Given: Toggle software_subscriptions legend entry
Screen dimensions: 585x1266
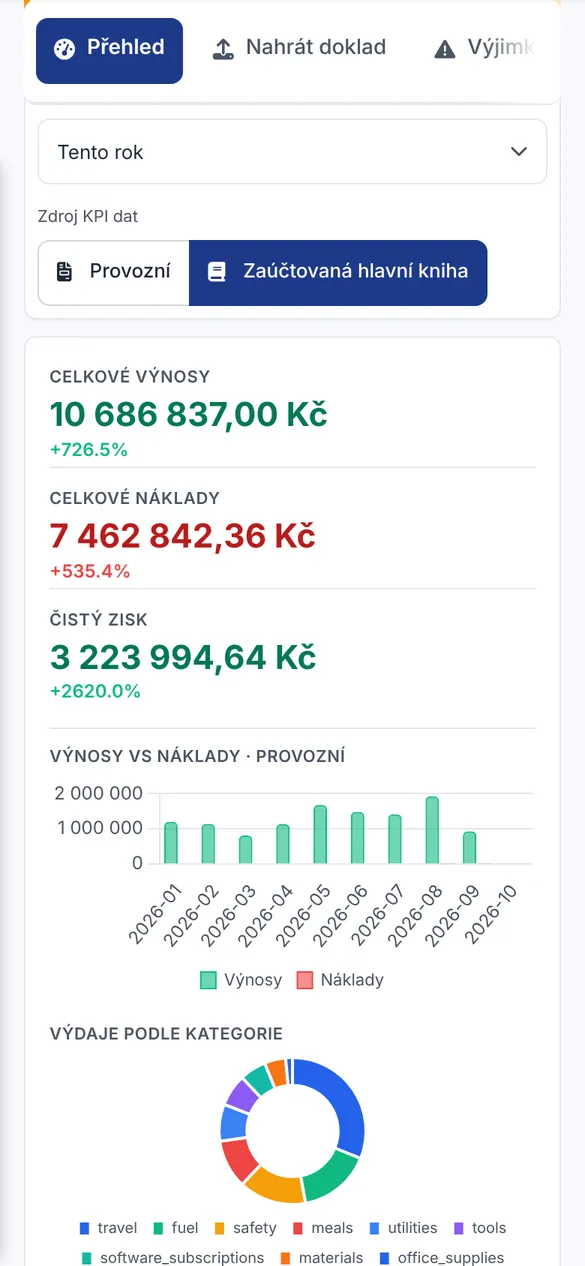Looking at the screenshot, I should click(172, 1258).
